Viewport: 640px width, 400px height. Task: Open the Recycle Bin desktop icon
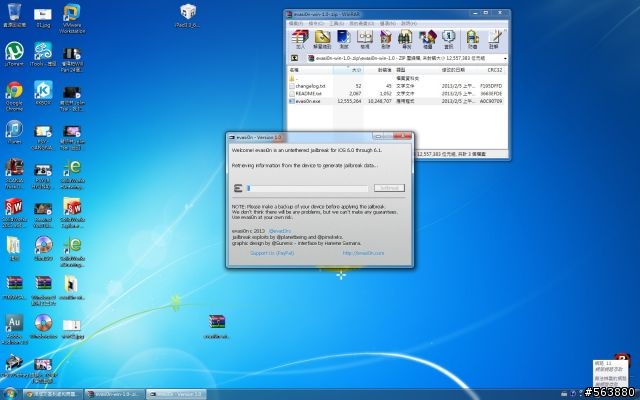[14, 15]
